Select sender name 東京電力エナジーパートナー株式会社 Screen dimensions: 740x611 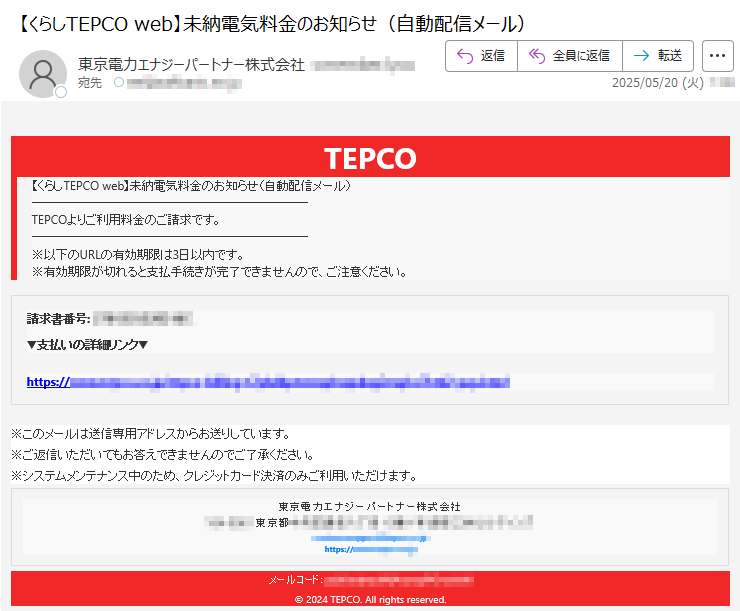[x=191, y=65]
